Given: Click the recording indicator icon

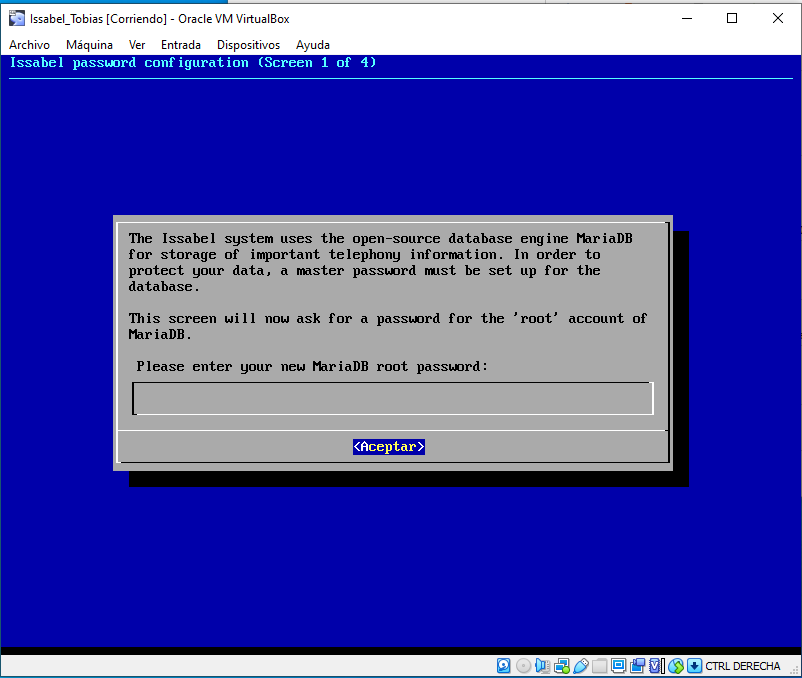Looking at the screenshot, I should coord(637,665).
